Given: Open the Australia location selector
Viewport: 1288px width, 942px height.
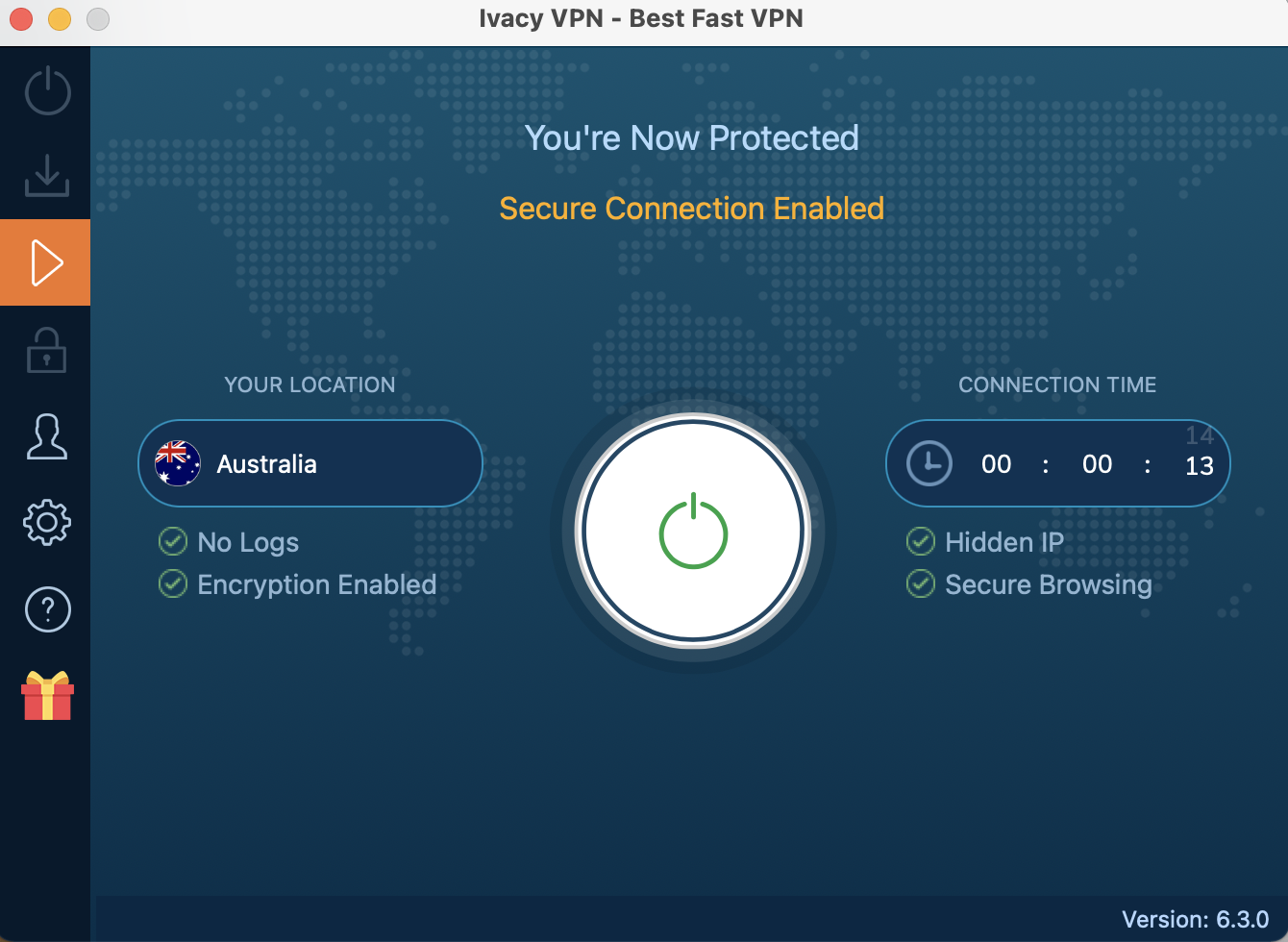Looking at the screenshot, I should (x=310, y=463).
